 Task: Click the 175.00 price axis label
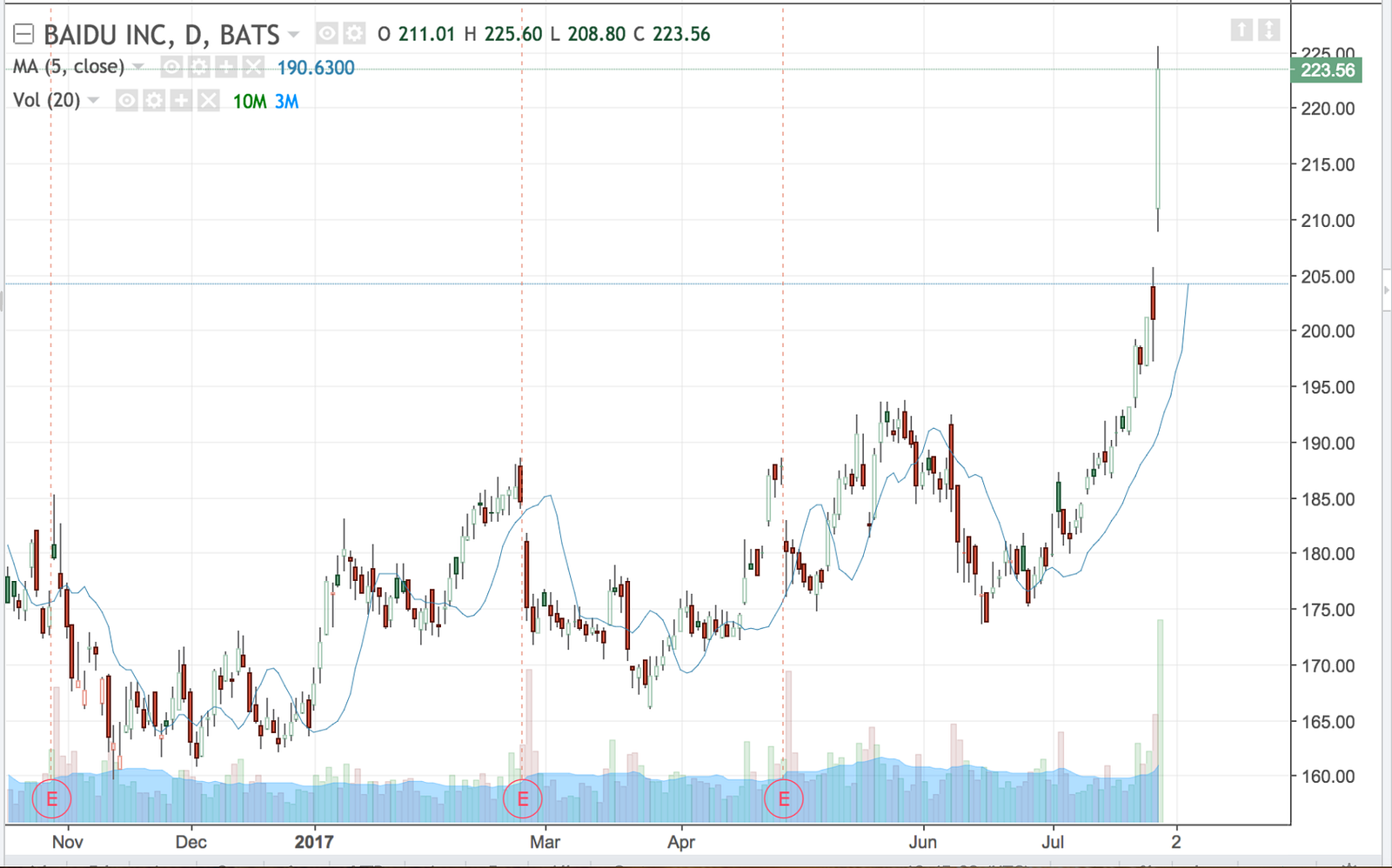[x=1327, y=611]
